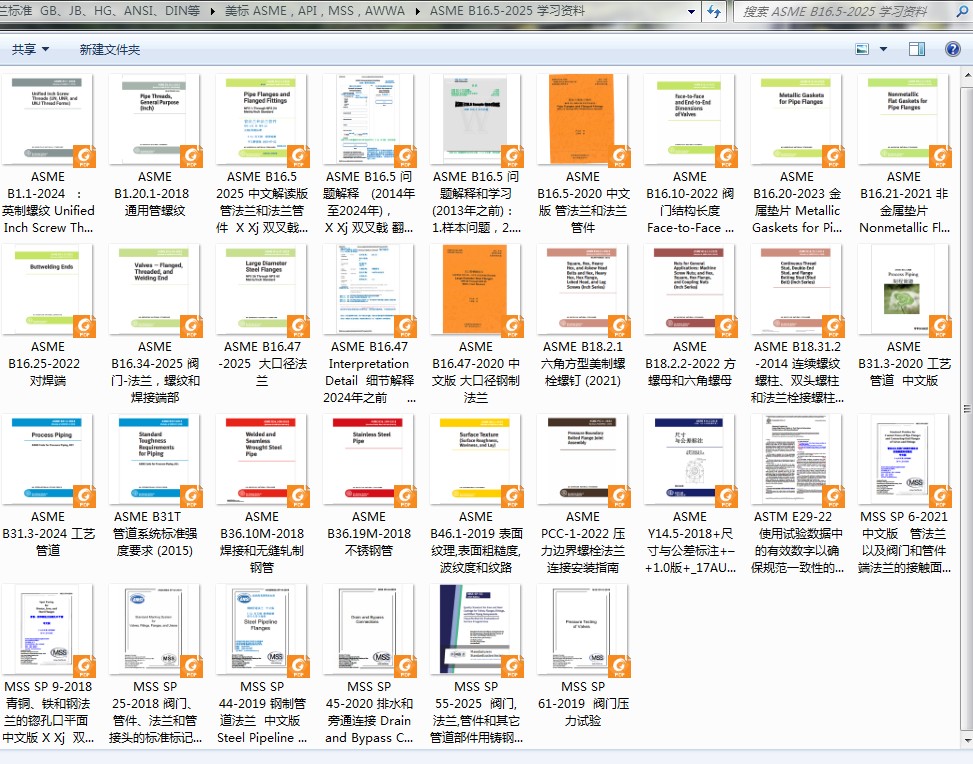Click the search box for ASME B16.5-2025 学习资料
The height and width of the screenshot is (764, 973).
pyautogui.click(x=850, y=11)
